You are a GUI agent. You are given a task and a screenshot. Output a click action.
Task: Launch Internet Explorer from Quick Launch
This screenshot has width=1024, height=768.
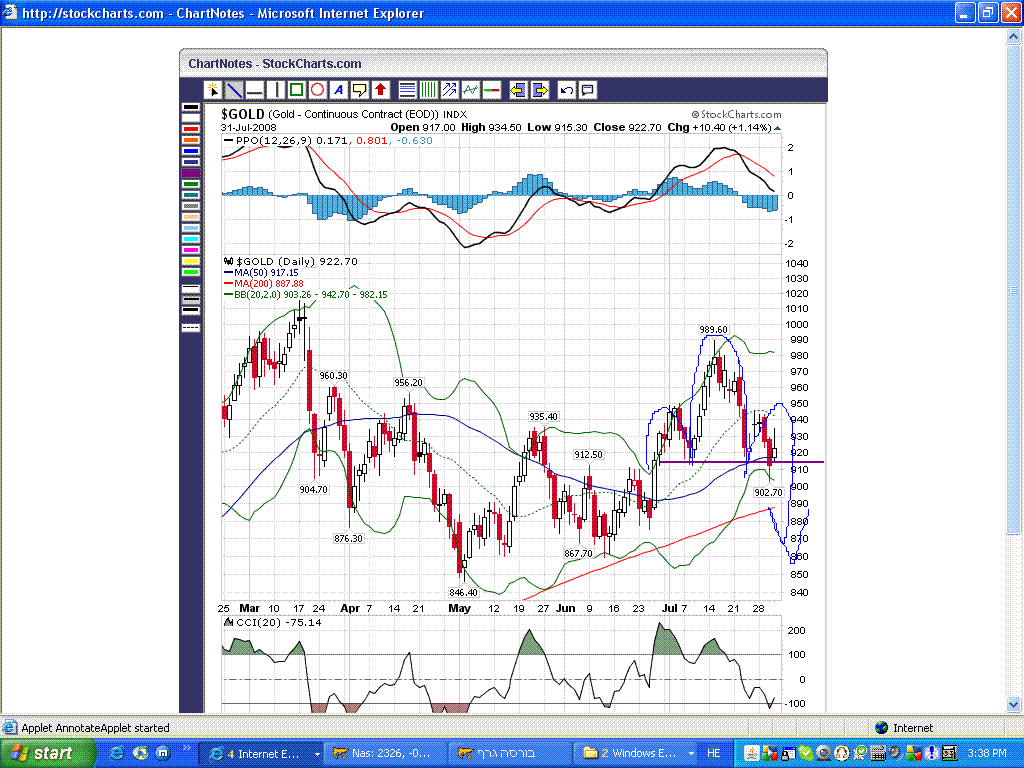(116, 754)
